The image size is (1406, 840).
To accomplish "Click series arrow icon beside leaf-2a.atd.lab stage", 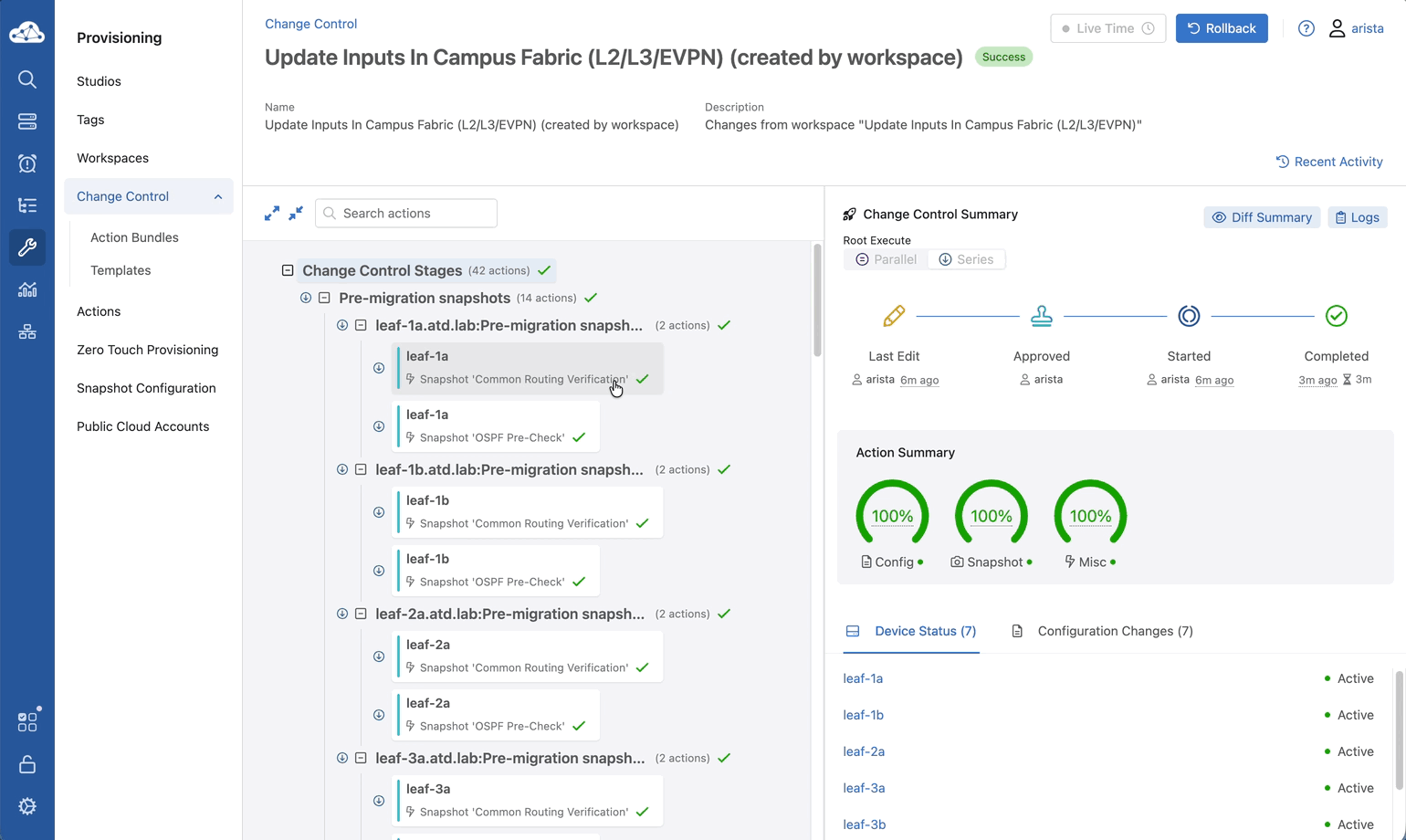I will point(342,614).
